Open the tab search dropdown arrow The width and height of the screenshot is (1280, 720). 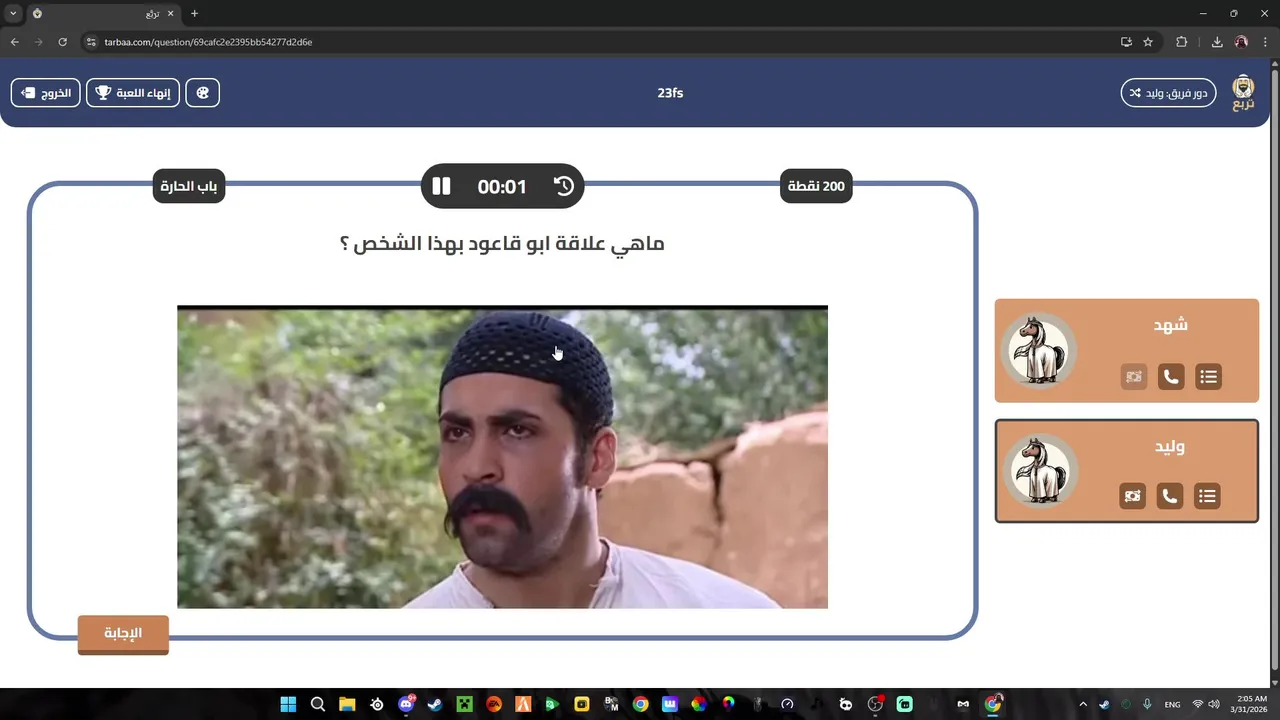click(13, 13)
